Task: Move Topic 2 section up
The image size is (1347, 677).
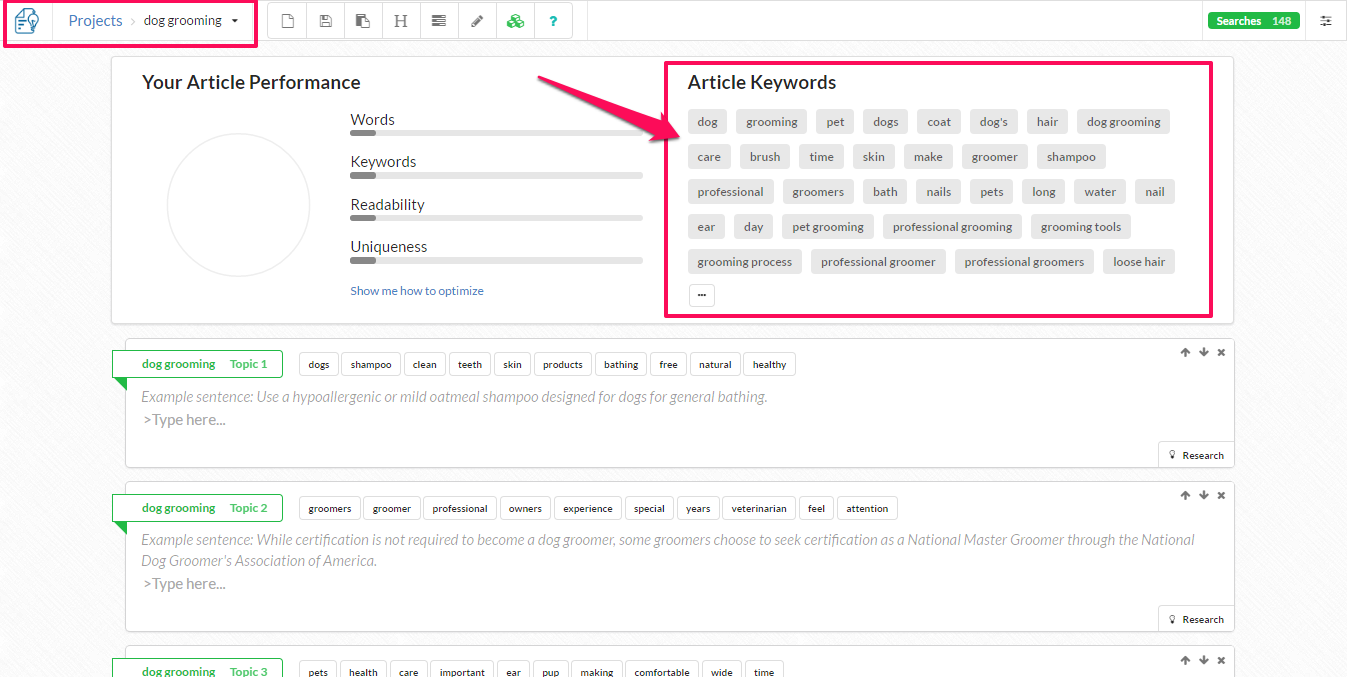Action: tap(1185, 495)
